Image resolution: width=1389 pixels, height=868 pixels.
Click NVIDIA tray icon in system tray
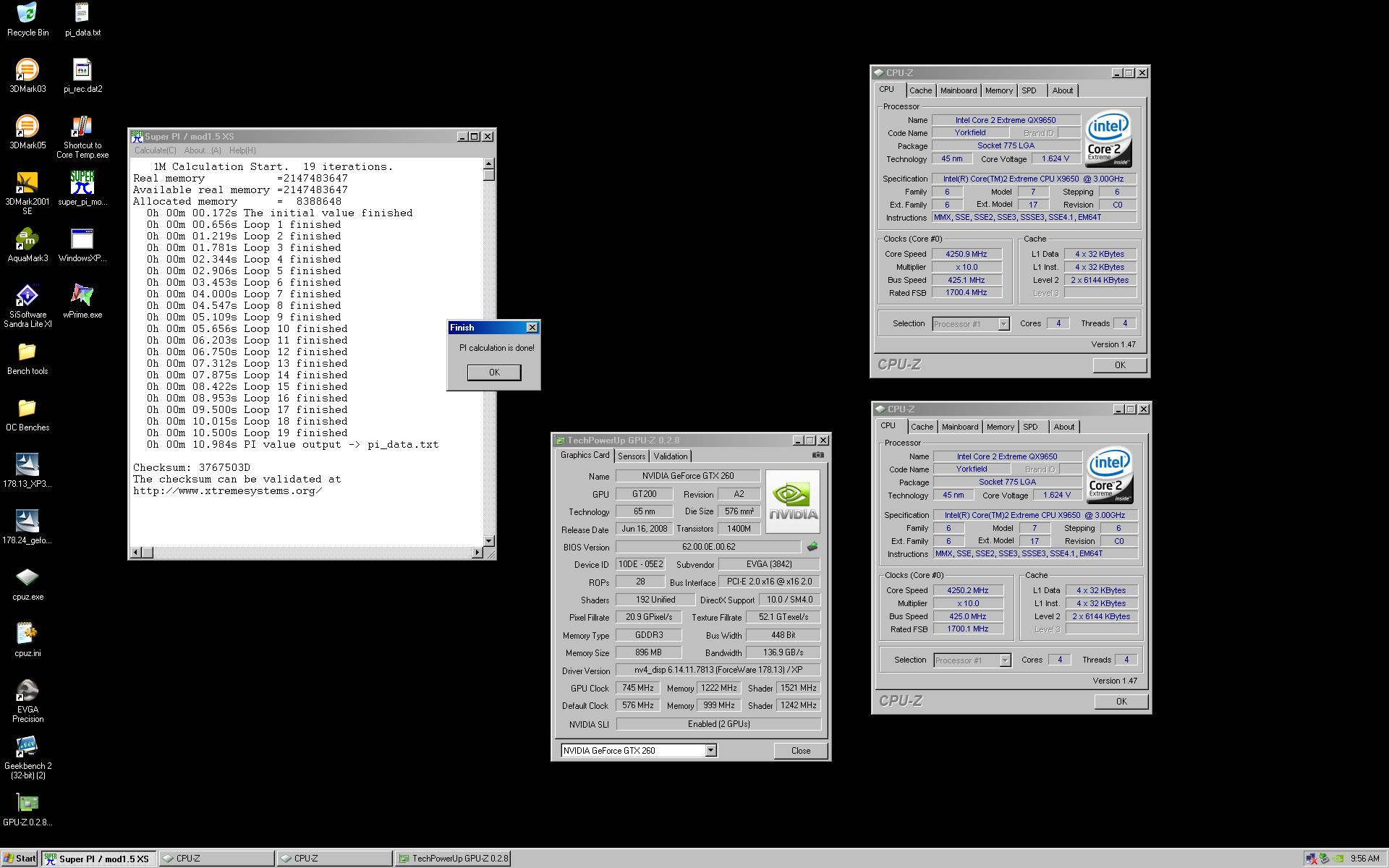tap(1339, 859)
